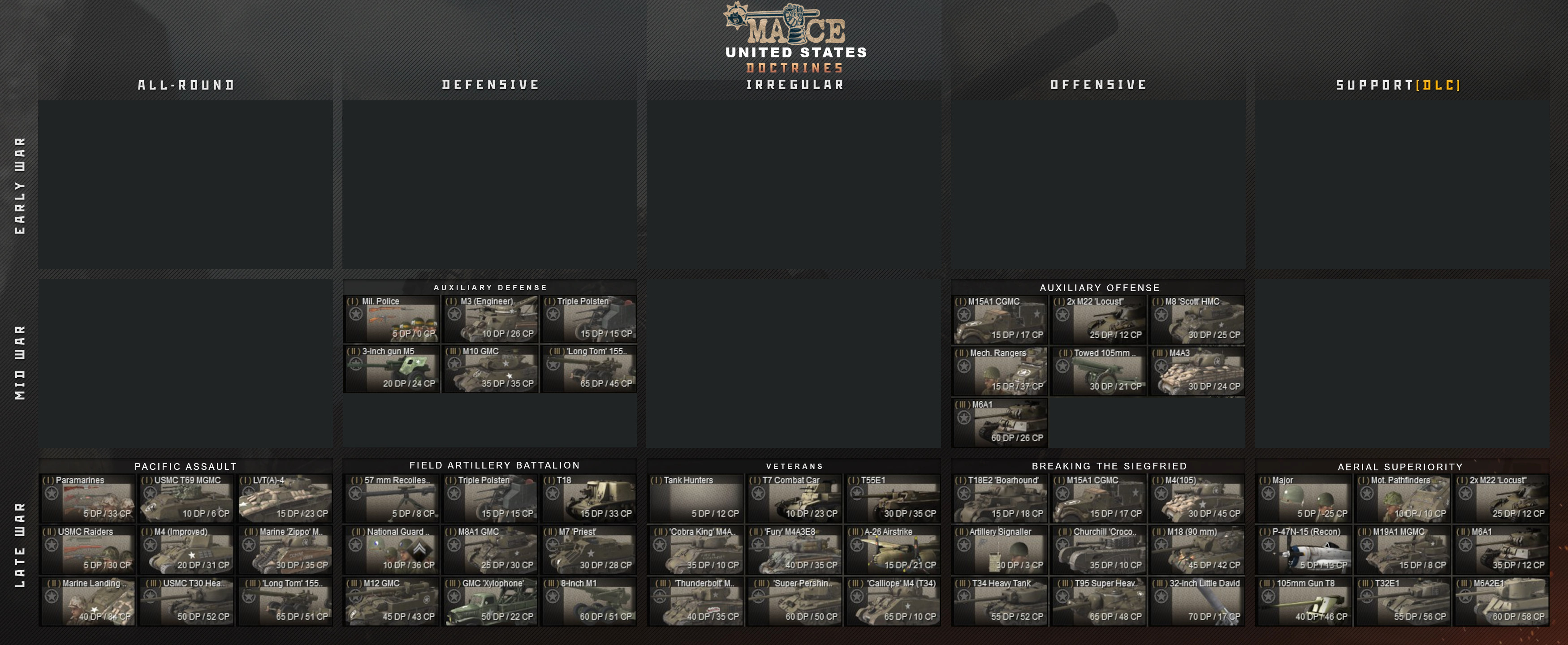The image size is (1568, 645).
Task: Pick the GMC 'Xylophone' rocket truck
Action: coord(490,601)
